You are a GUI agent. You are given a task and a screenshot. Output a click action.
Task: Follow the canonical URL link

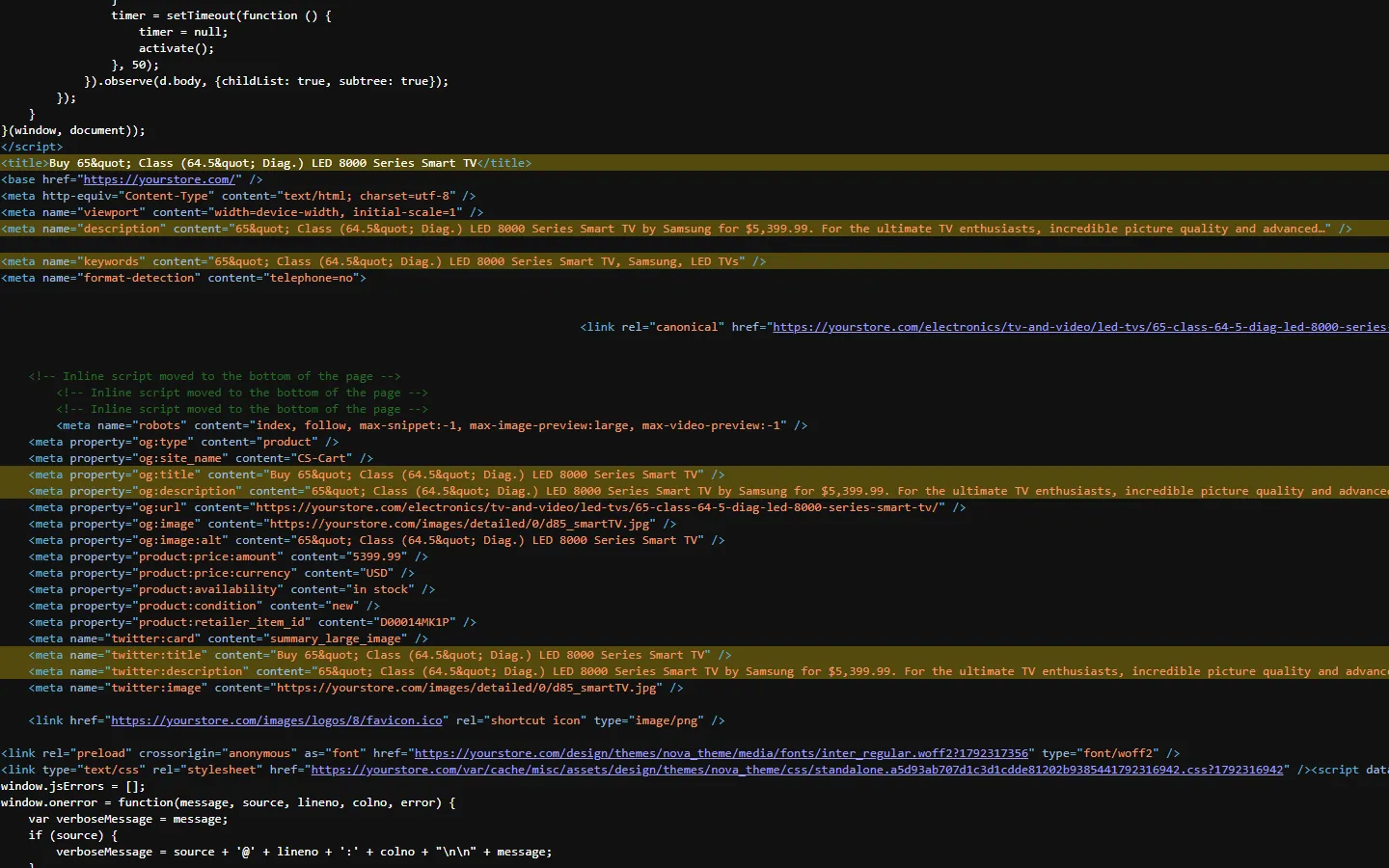click(1080, 327)
